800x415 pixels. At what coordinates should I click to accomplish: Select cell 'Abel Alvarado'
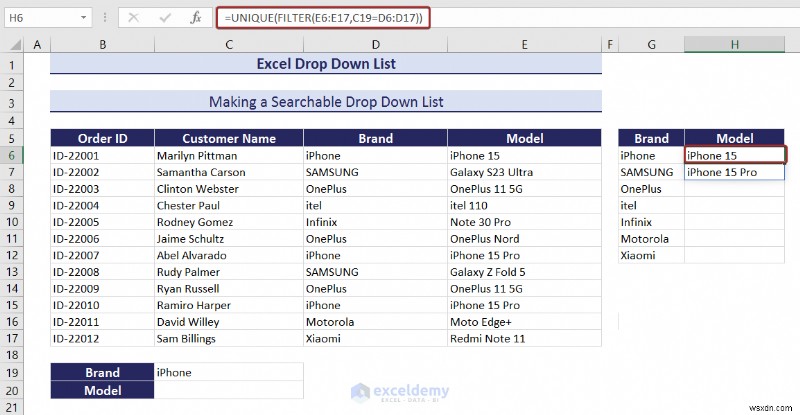(x=229, y=255)
